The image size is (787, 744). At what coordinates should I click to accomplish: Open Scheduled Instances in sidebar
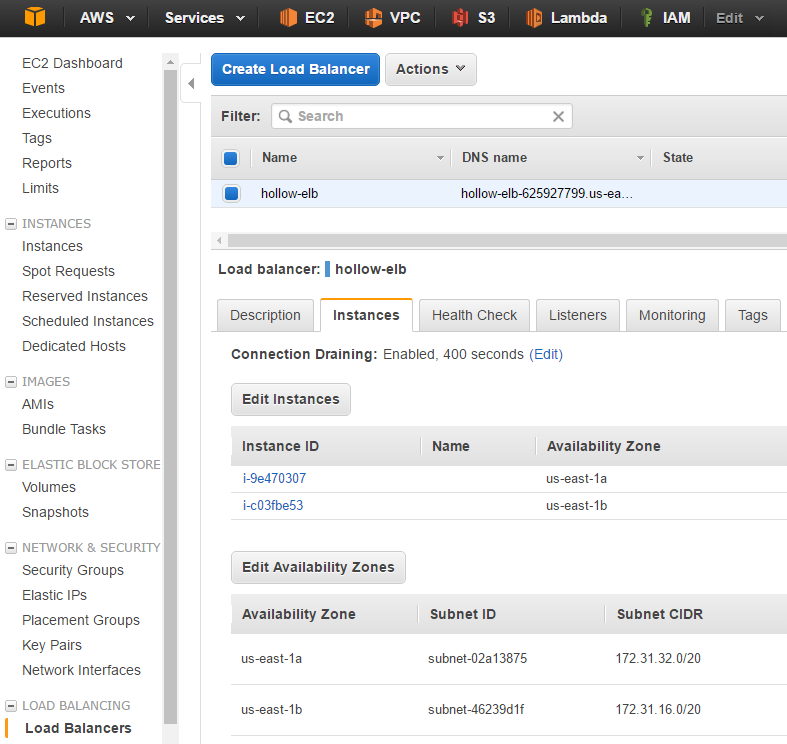tap(88, 321)
